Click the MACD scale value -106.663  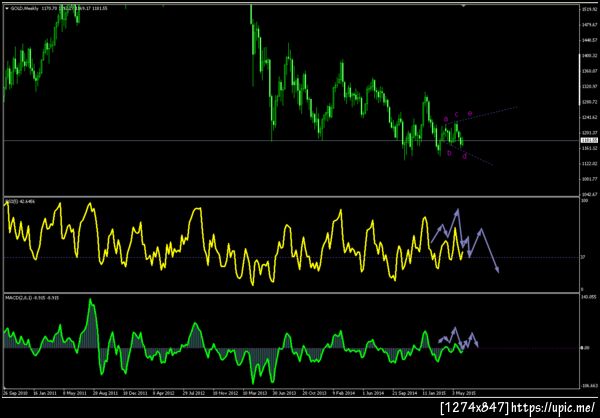(x=588, y=386)
